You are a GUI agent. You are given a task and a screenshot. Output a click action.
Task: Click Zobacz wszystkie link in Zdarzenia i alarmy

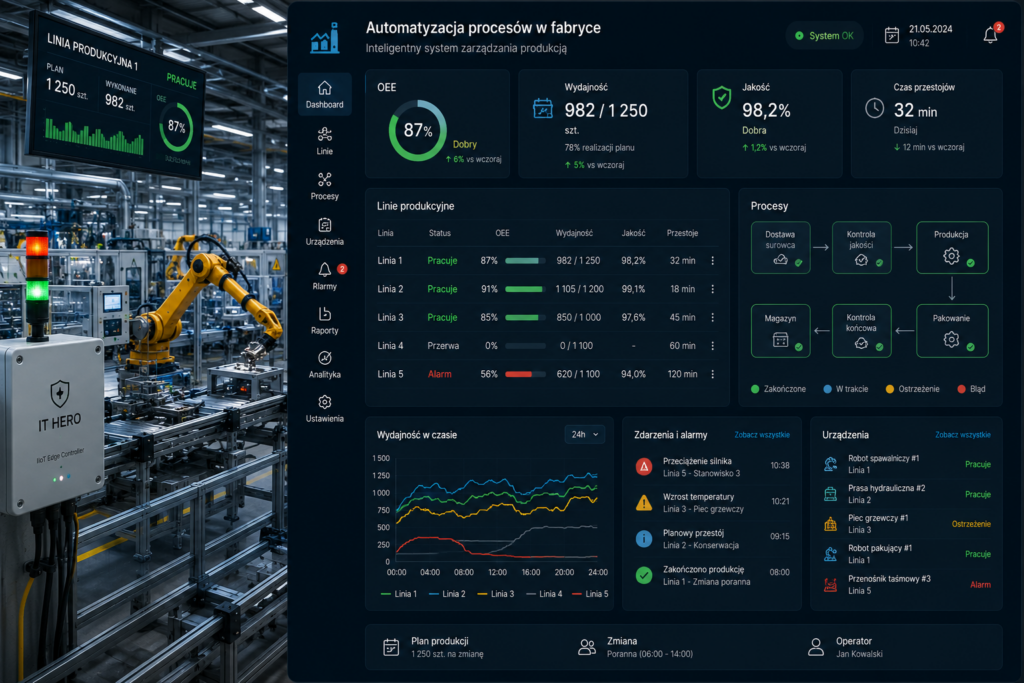pyautogui.click(x=761, y=435)
